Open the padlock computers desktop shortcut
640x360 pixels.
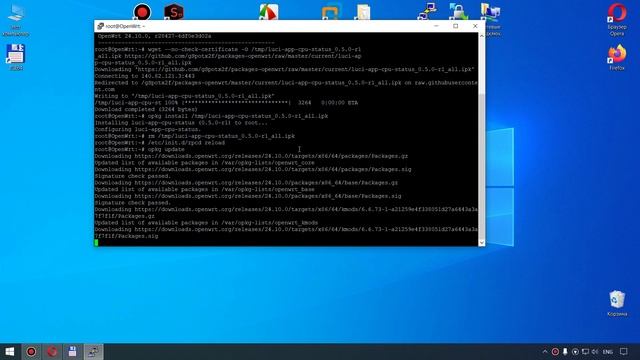[459, 11]
